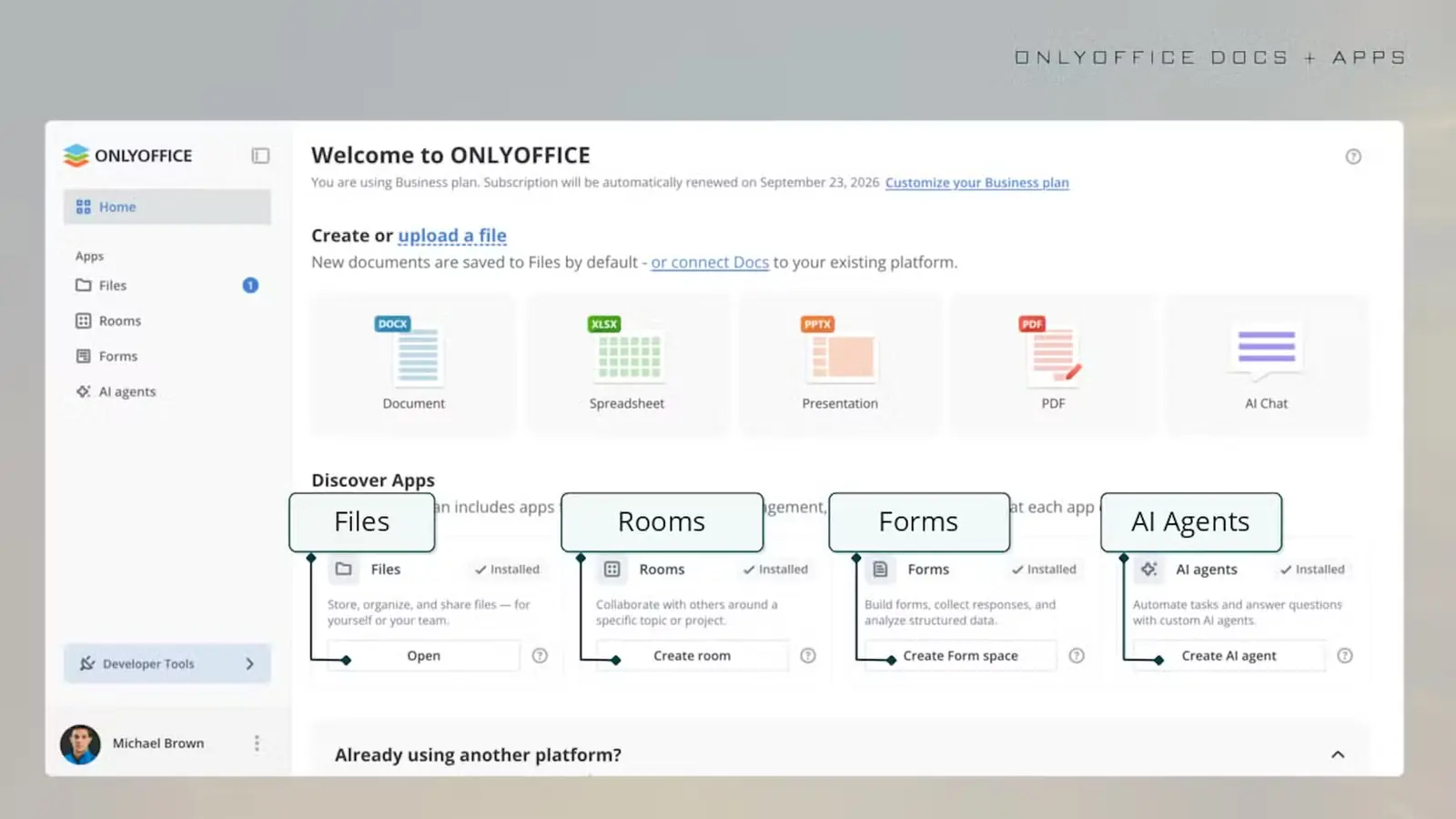Viewport: 1456px width, 819px height.
Task: Open the Home menu item
Action: tap(167, 207)
